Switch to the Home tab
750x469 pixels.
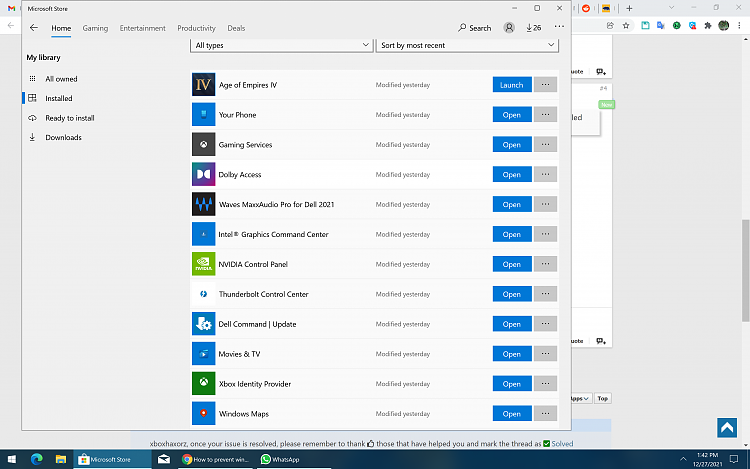(61, 28)
